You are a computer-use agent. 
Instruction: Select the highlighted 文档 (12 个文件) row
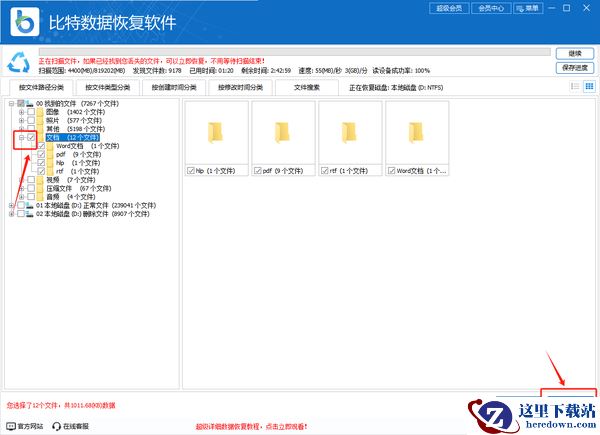[73, 137]
